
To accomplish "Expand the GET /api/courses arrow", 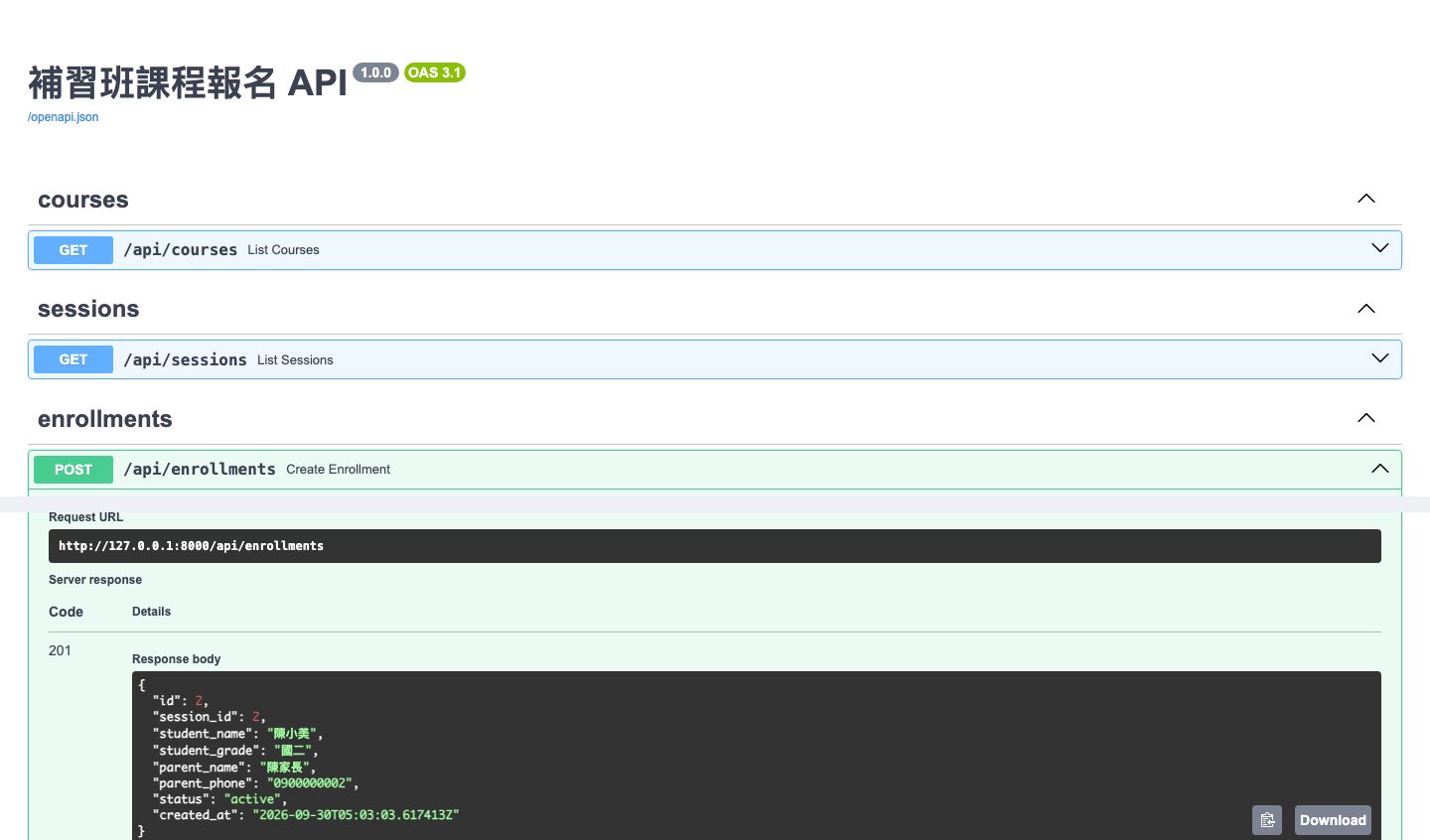I will coord(1380,248).
